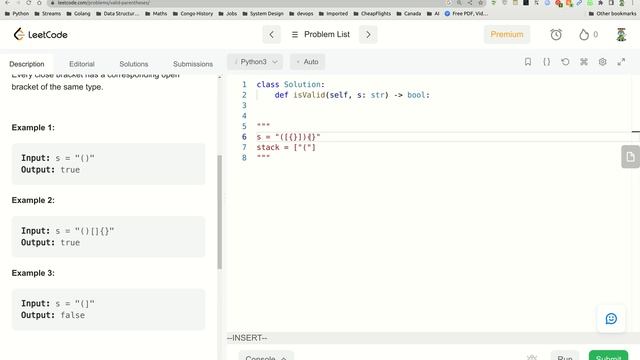Viewport: 640px width, 360px height.
Task: Click Example 2 input s = "()[]{}"
Action: (68, 231)
